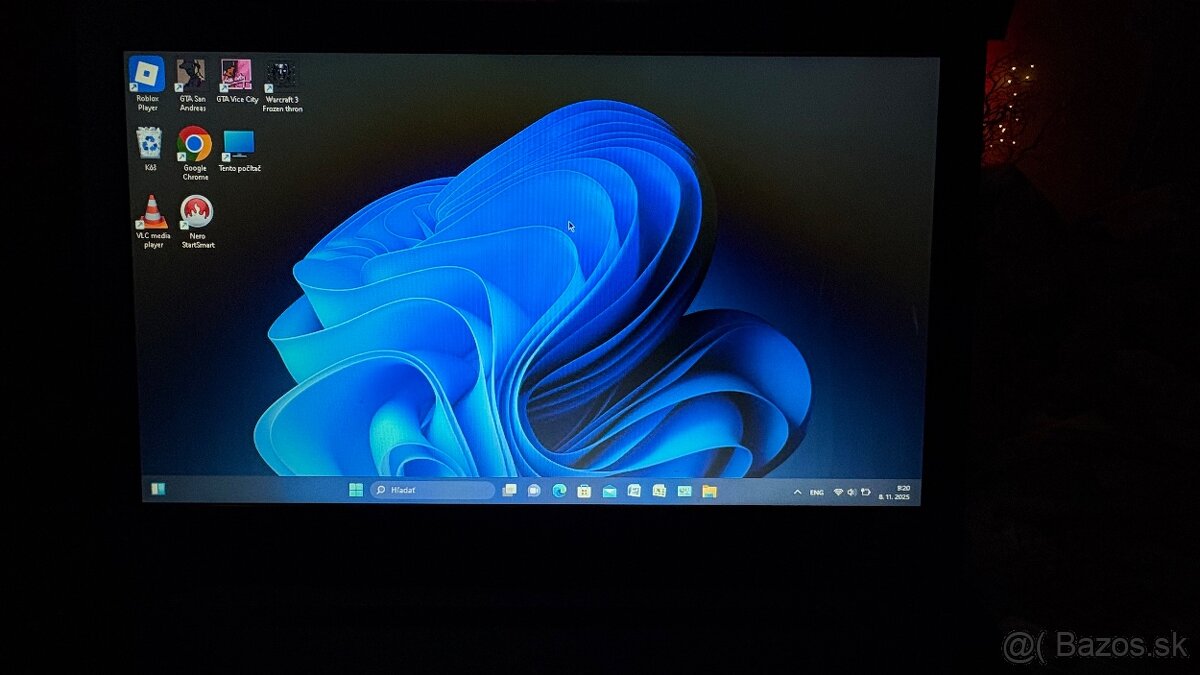
Task: Select the VLC media player shortcut
Action: pos(153,212)
